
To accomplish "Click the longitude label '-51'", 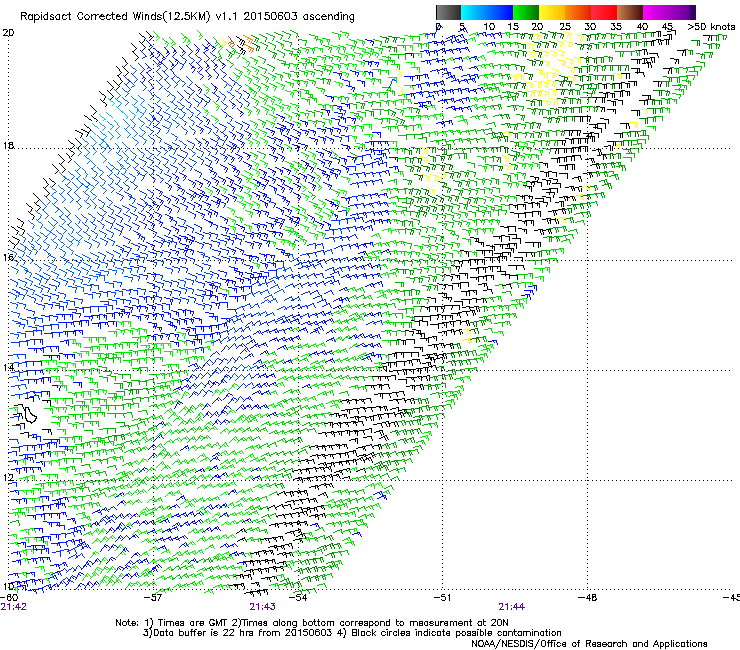I will click(442, 597).
